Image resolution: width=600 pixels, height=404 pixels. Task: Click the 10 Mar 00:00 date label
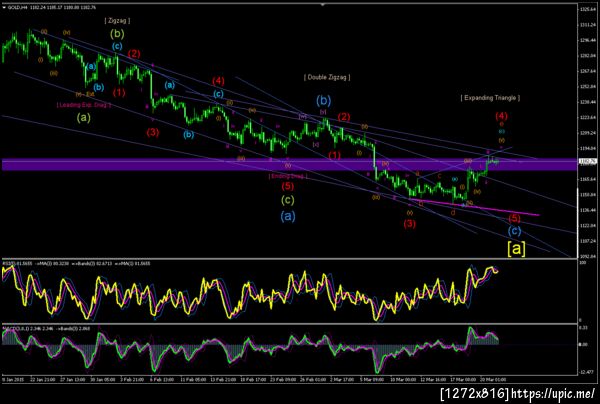click(x=403, y=380)
